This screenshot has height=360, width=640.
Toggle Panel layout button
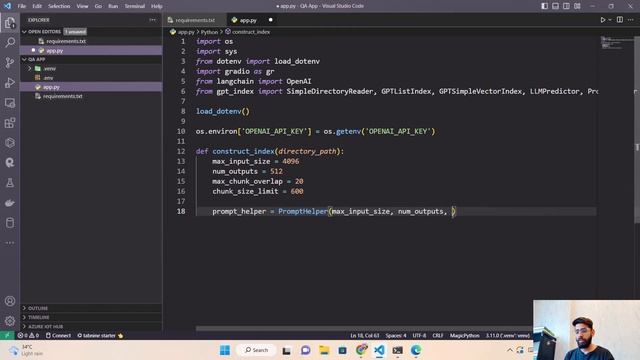coord(556,6)
